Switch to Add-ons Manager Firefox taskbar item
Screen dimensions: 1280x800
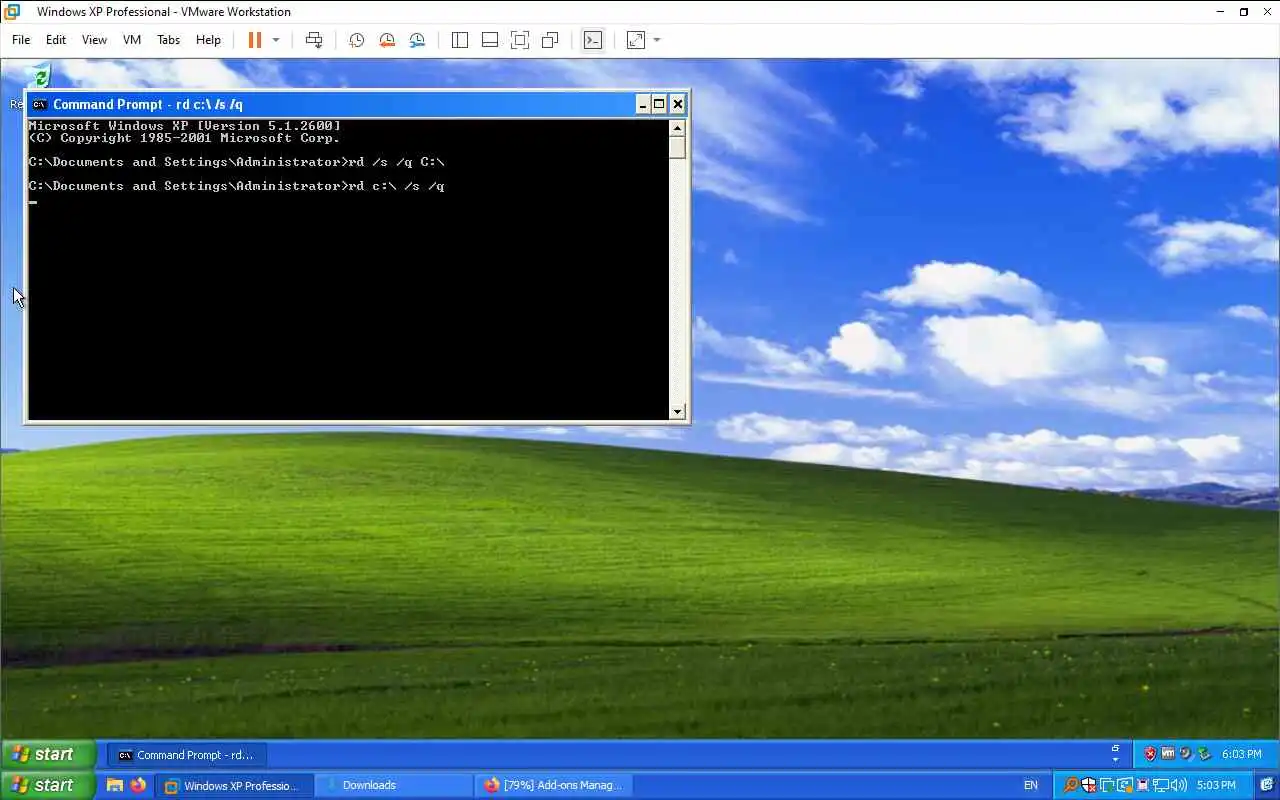[x=553, y=785]
